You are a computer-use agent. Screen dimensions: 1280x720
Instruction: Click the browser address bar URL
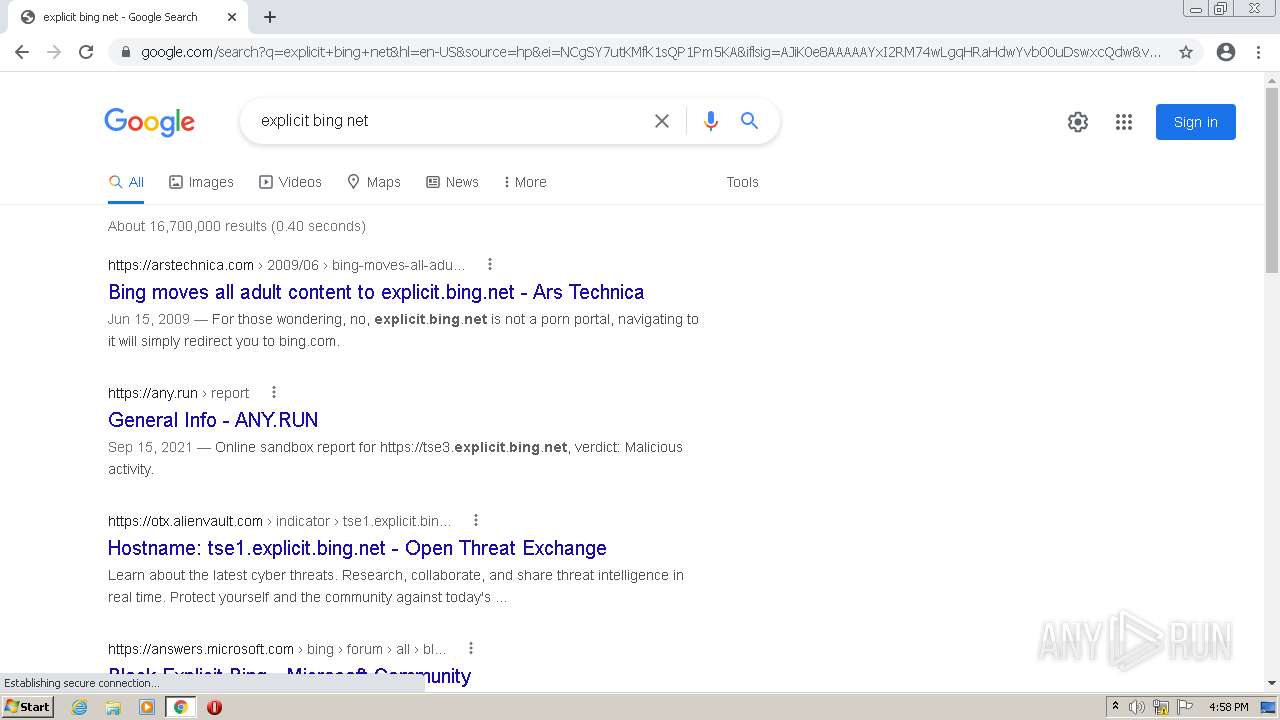click(x=650, y=52)
